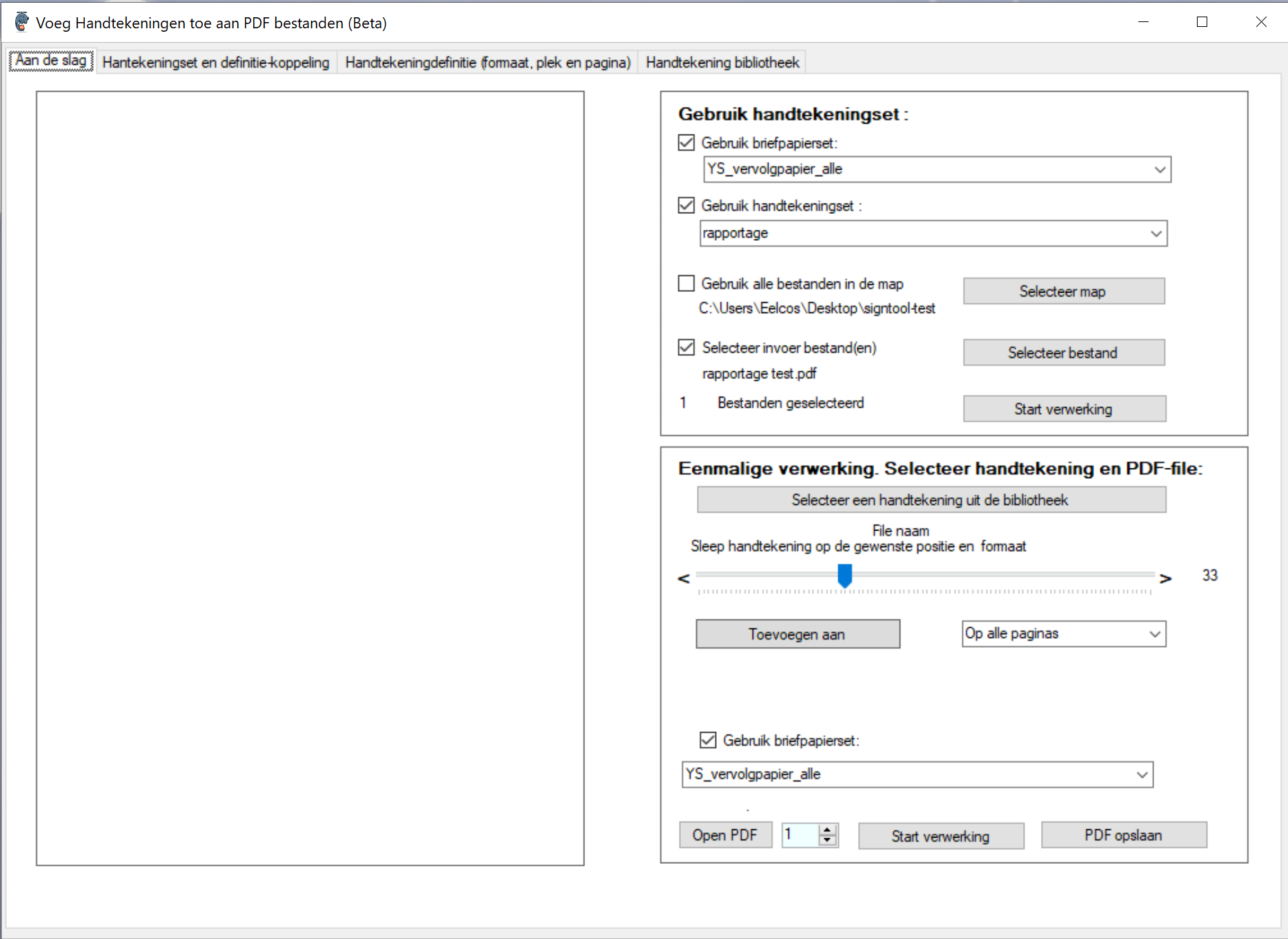This screenshot has height=939, width=1288.
Task: Open 'Hantekeningset en definitie-koppeling' tab
Action: point(216,63)
